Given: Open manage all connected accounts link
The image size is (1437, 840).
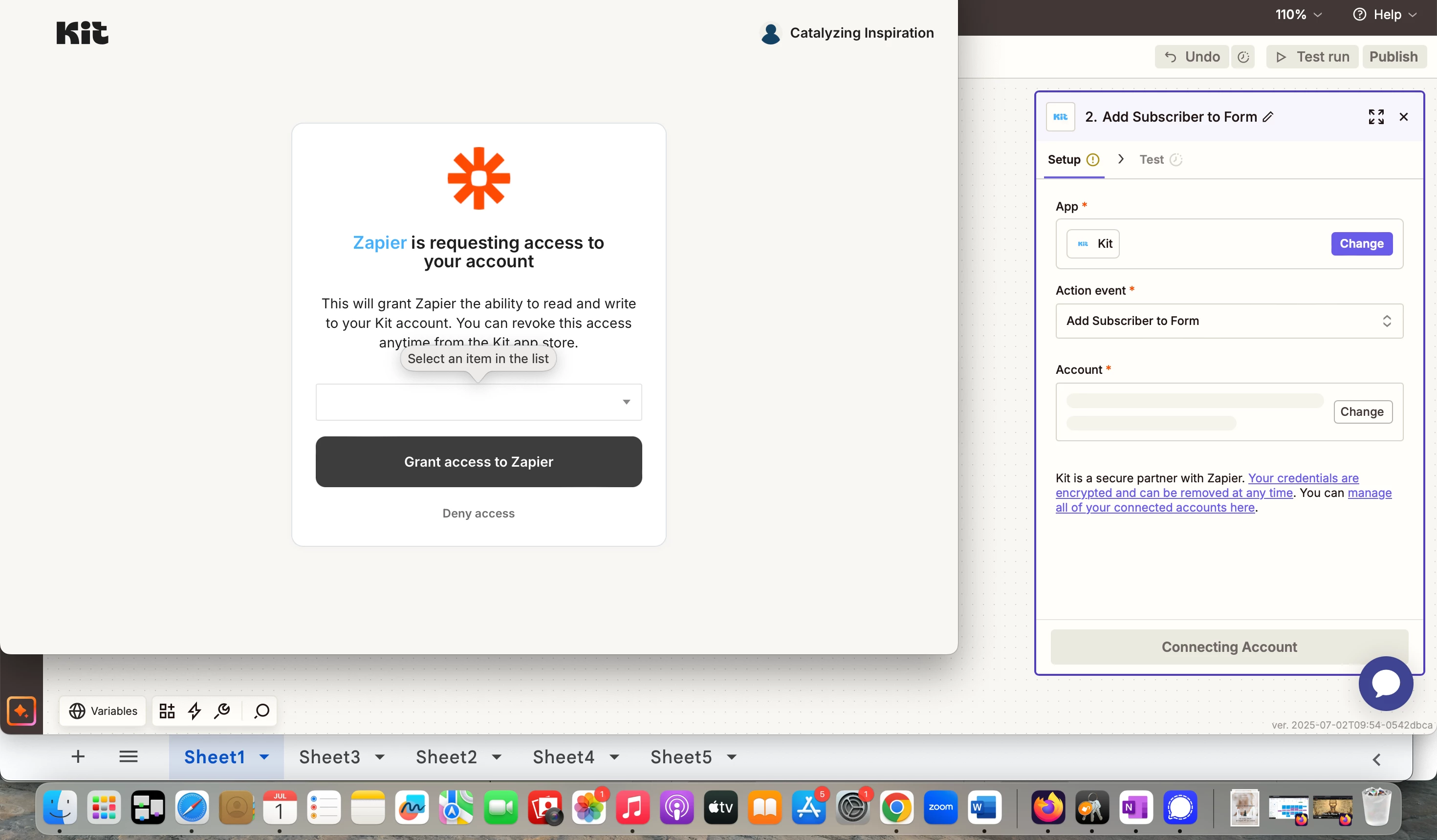Looking at the screenshot, I should click(x=1223, y=500).
